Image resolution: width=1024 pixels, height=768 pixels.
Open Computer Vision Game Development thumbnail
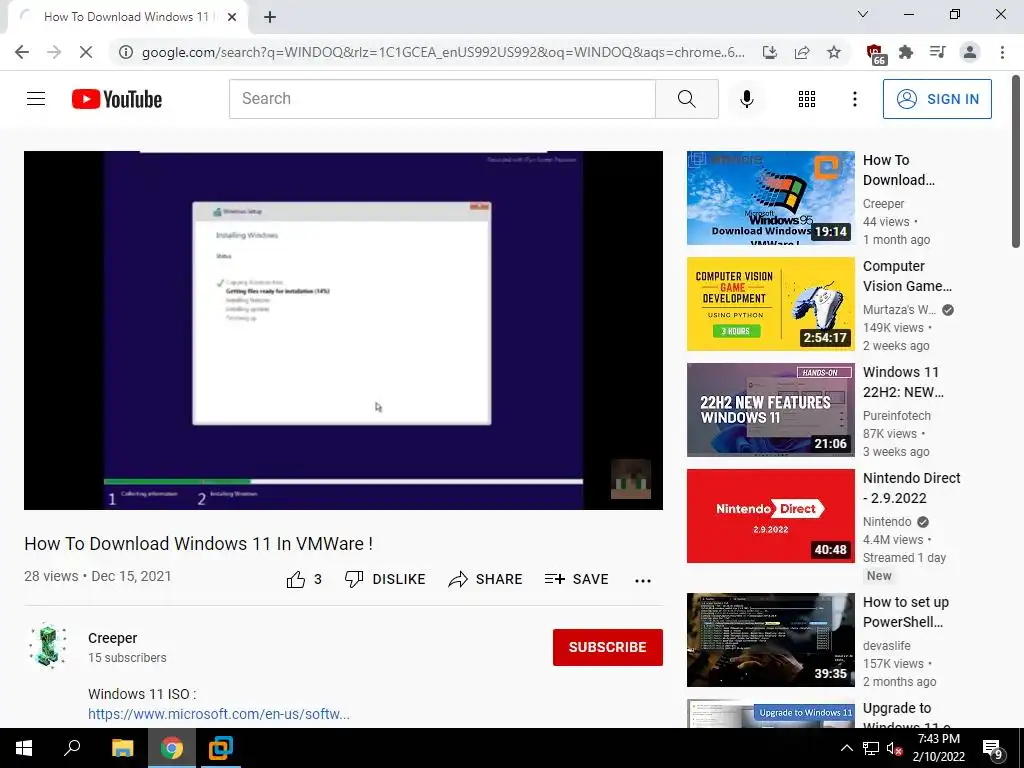(771, 304)
